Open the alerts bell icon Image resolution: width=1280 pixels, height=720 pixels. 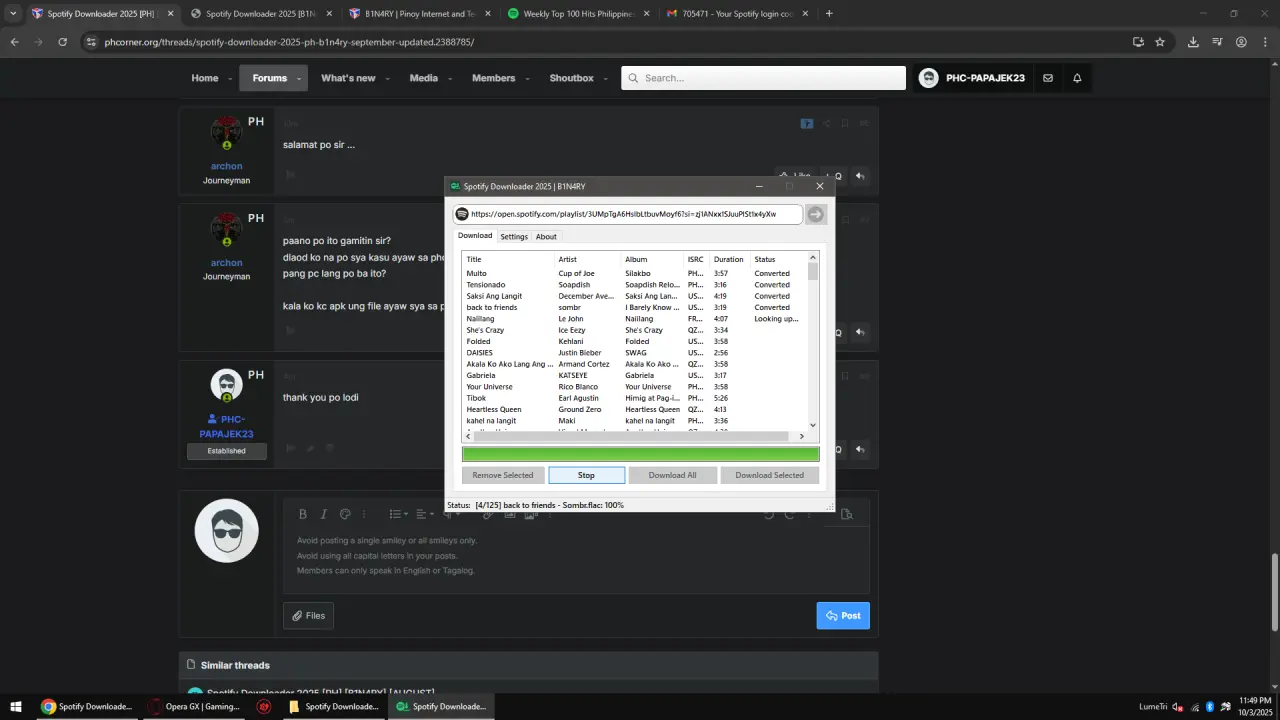coord(1077,78)
